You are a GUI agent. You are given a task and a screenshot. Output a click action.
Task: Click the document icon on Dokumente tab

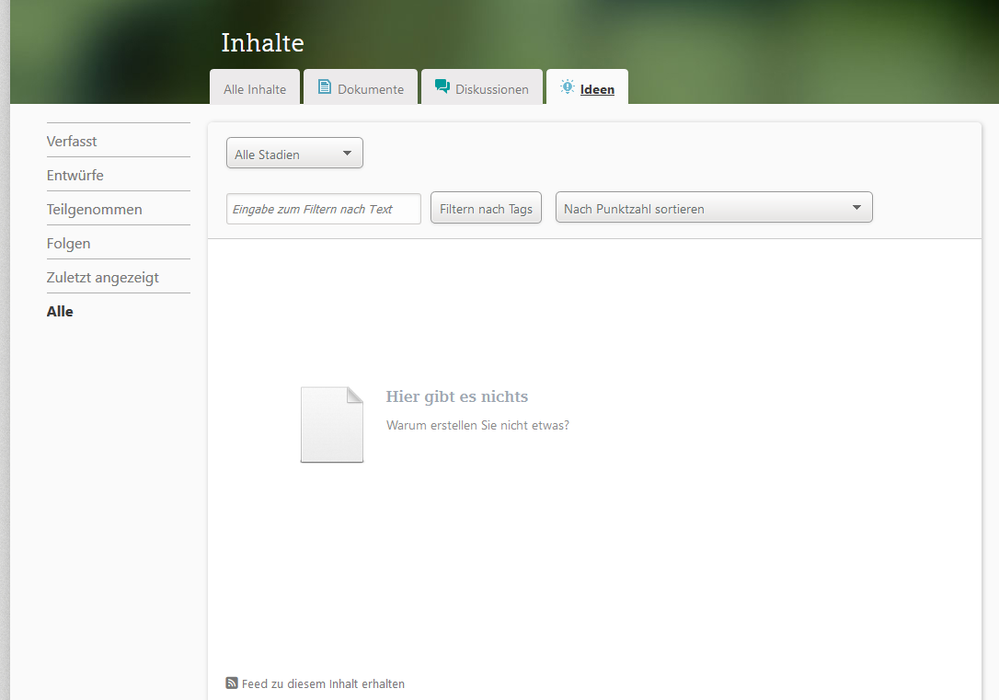coord(324,87)
